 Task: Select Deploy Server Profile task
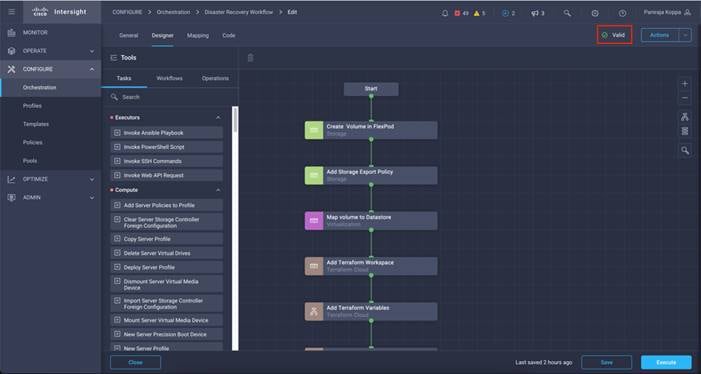(x=166, y=267)
